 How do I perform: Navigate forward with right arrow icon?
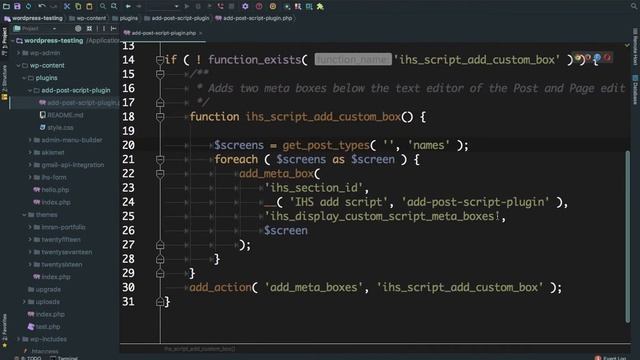click(139, 6)
